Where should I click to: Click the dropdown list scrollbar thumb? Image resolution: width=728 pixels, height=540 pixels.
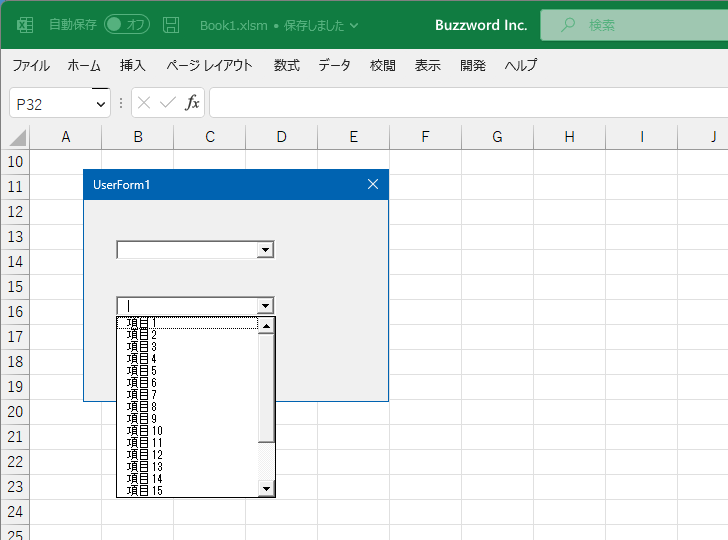pyautogui.click(x=266, y=388)
